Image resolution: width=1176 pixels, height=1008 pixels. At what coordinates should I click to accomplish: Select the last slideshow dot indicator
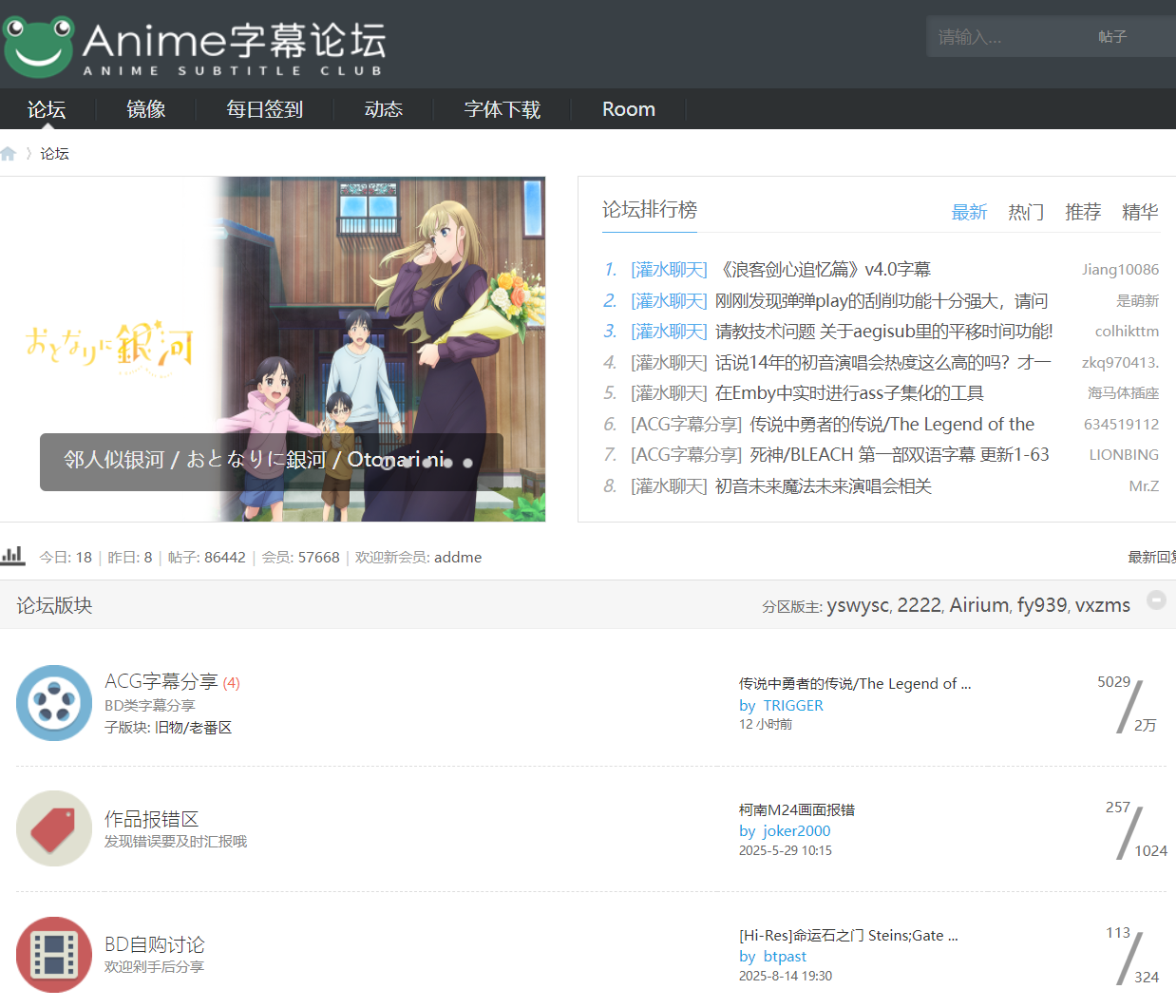[x=467, y=464]
